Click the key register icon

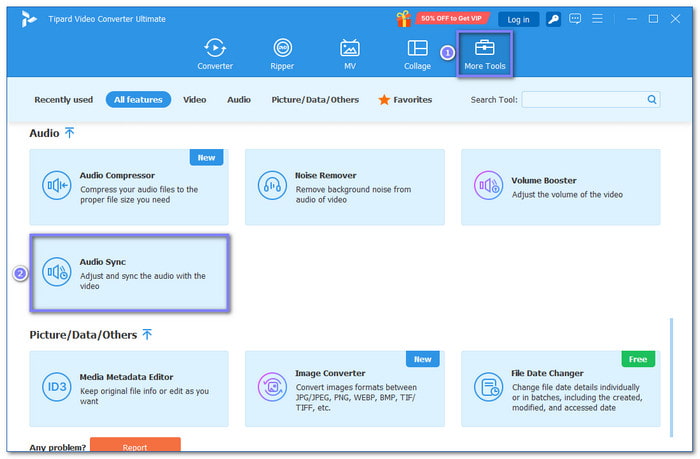pyautogui.click(x=554, y=19)
